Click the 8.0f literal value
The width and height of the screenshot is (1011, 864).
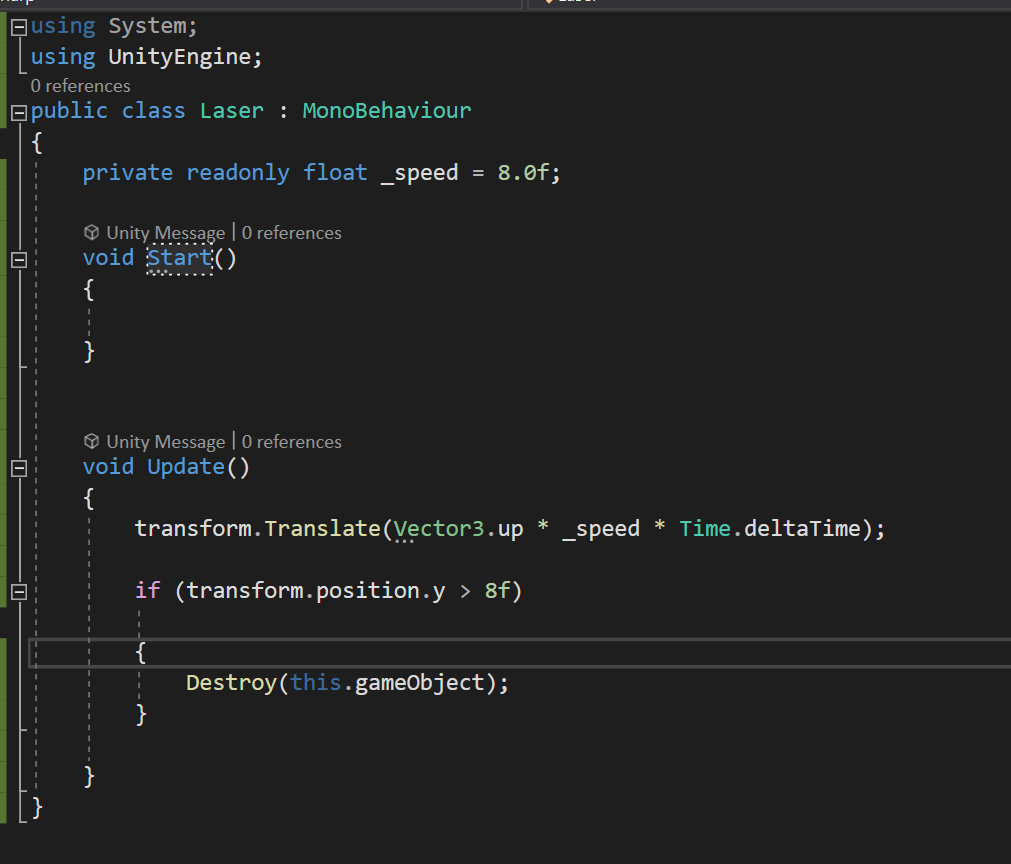point(523,172)
